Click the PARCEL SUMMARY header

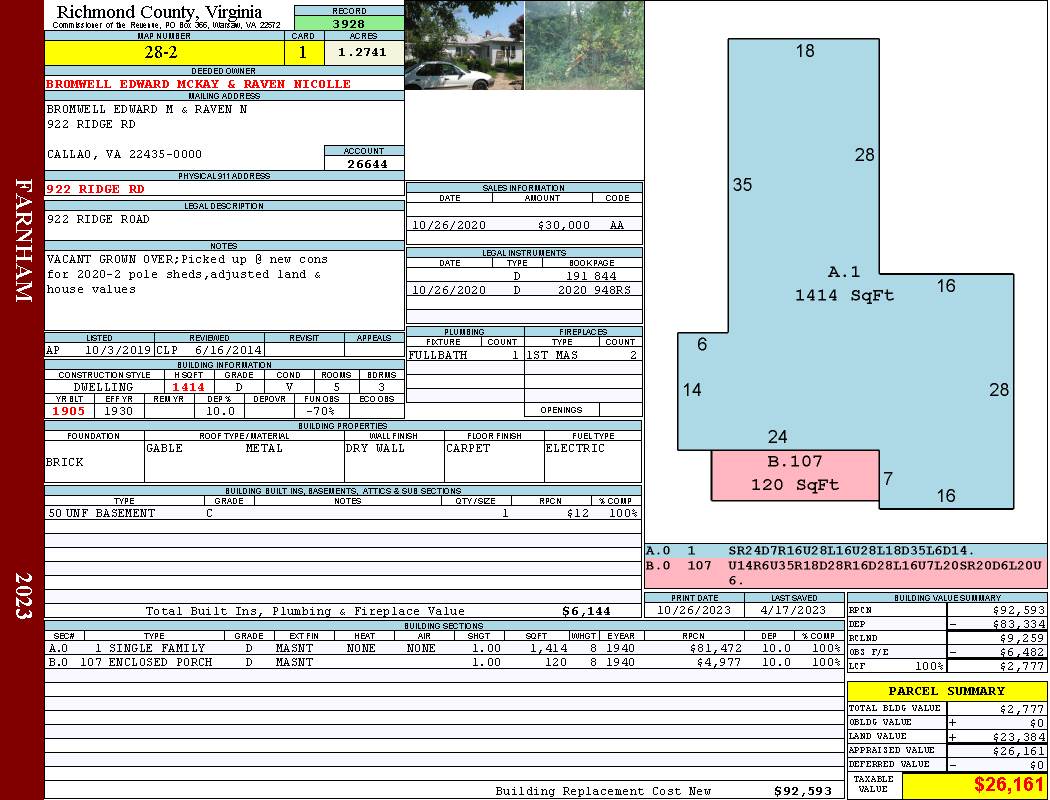pos(946,691)
